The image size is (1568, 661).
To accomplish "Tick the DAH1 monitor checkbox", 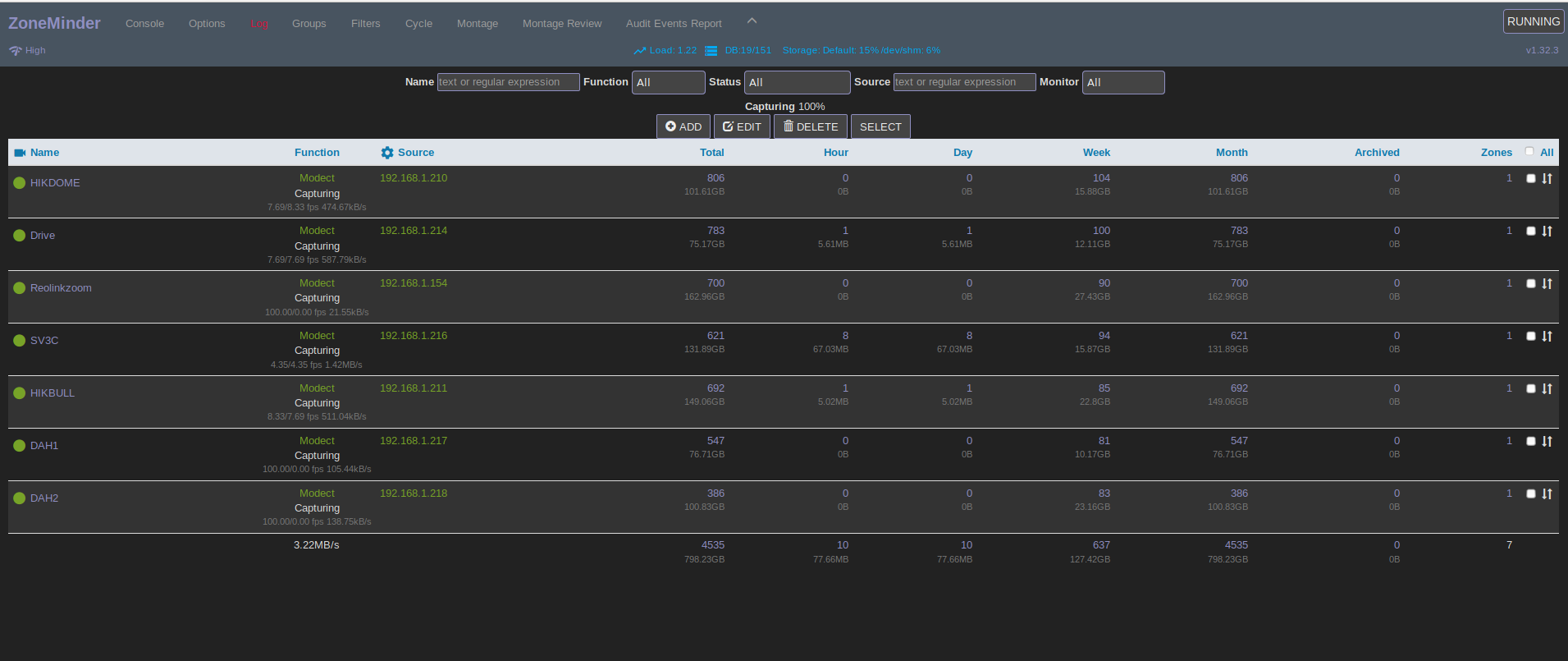I will click(x=1530, y=441).
